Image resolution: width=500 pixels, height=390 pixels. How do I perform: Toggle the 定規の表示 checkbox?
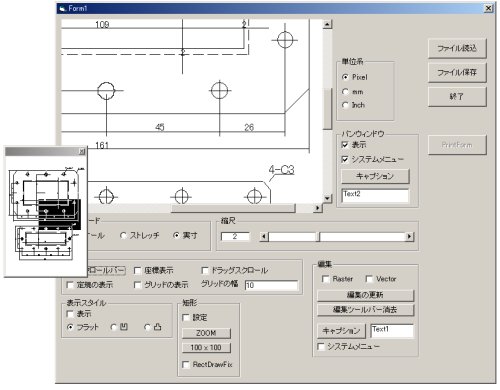[x=70, y=285]
